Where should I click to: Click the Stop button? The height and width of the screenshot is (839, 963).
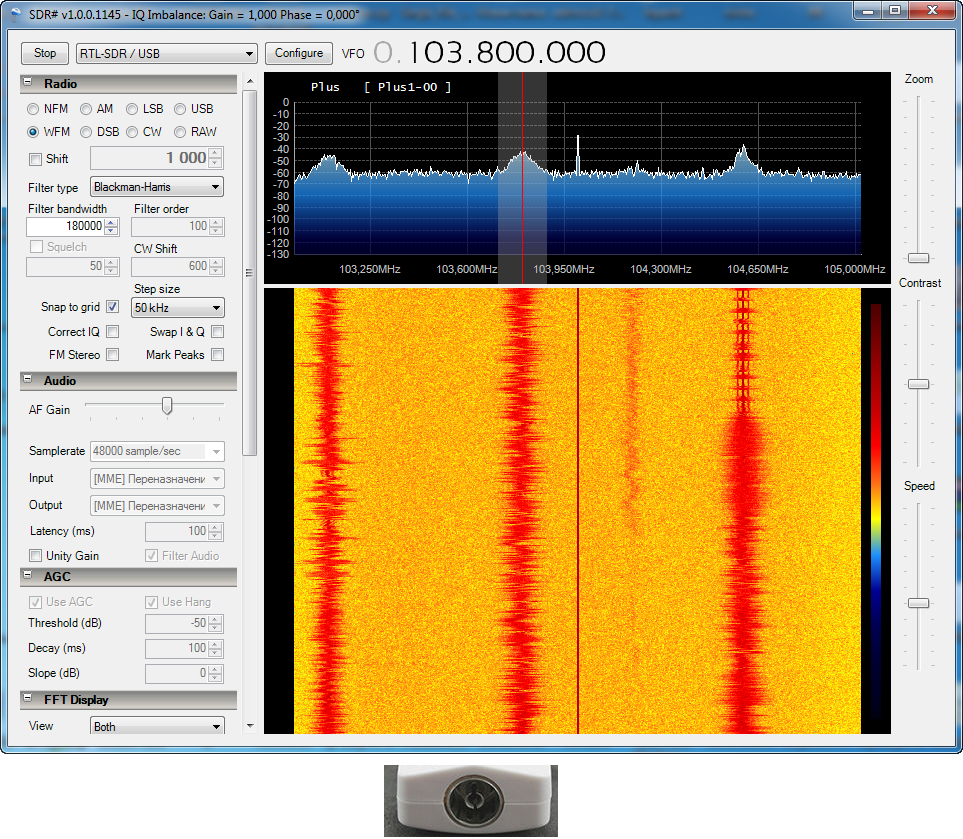pyautogui.click(x=44, y=53)
